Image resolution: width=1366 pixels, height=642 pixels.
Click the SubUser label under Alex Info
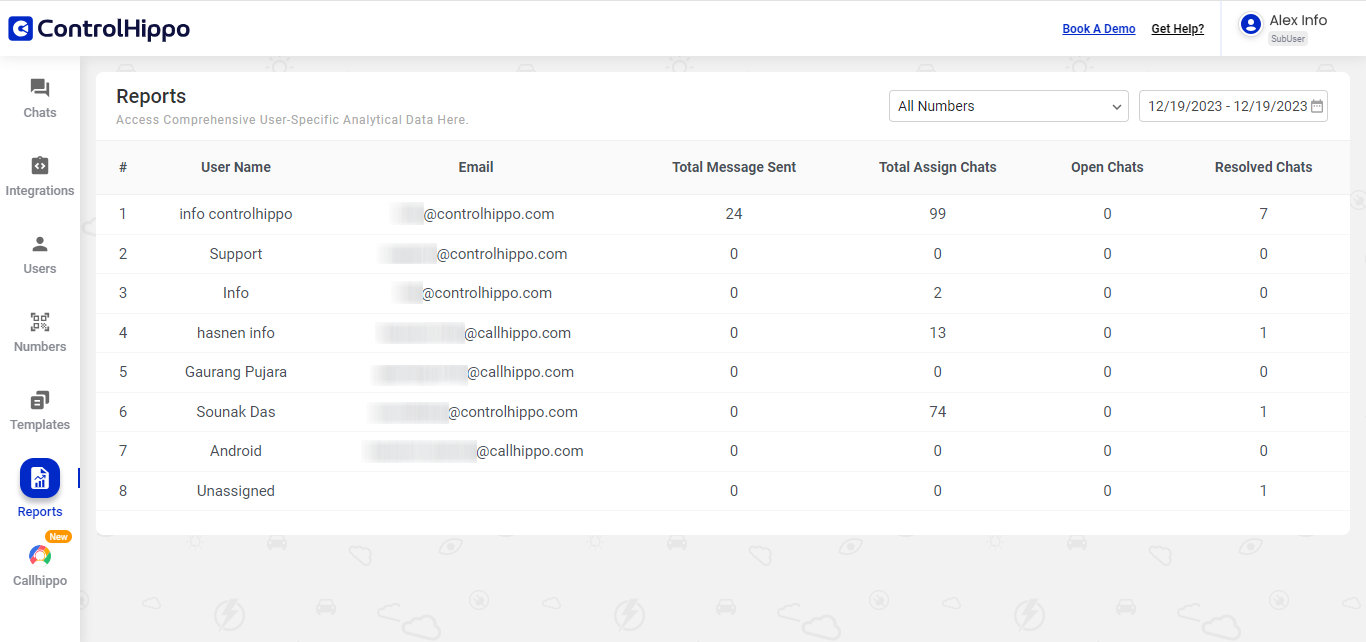tap(1287, 38)
